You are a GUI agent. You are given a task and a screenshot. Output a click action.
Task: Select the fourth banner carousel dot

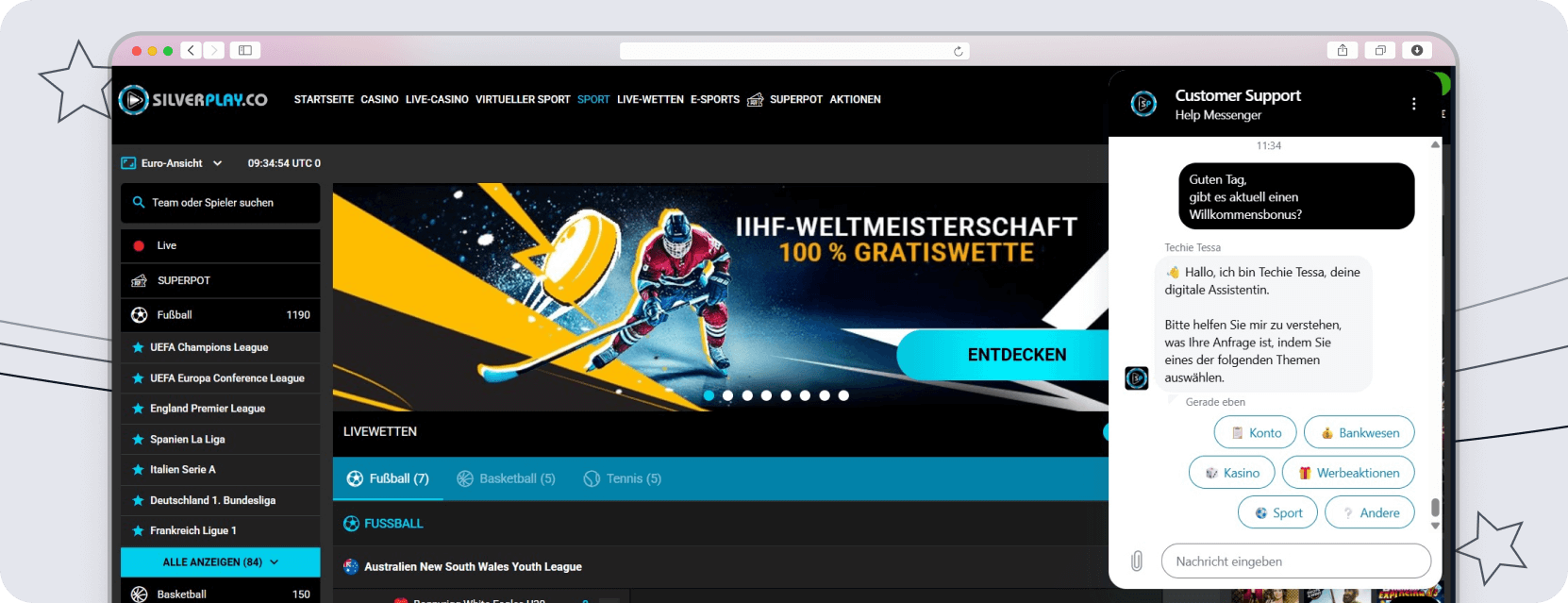pos(766,395)
